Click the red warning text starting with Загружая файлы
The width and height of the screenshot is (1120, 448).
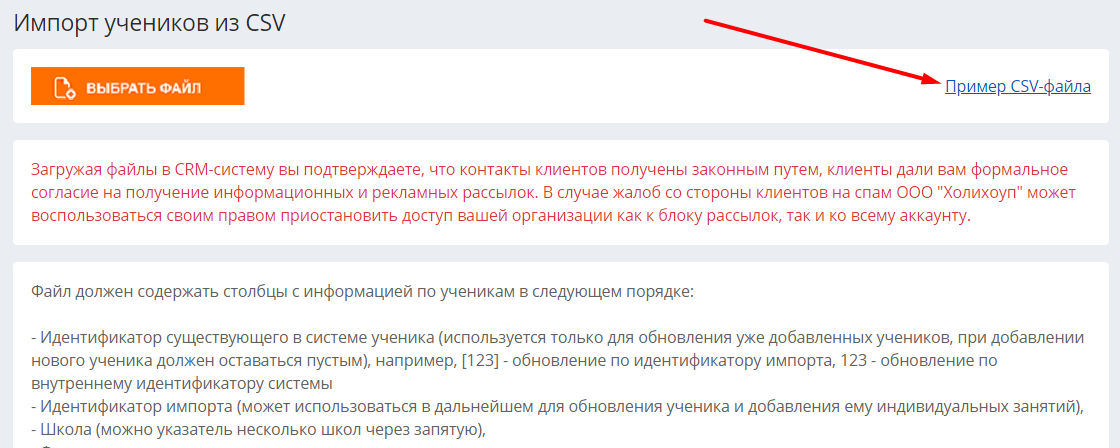tap(556, 194)
